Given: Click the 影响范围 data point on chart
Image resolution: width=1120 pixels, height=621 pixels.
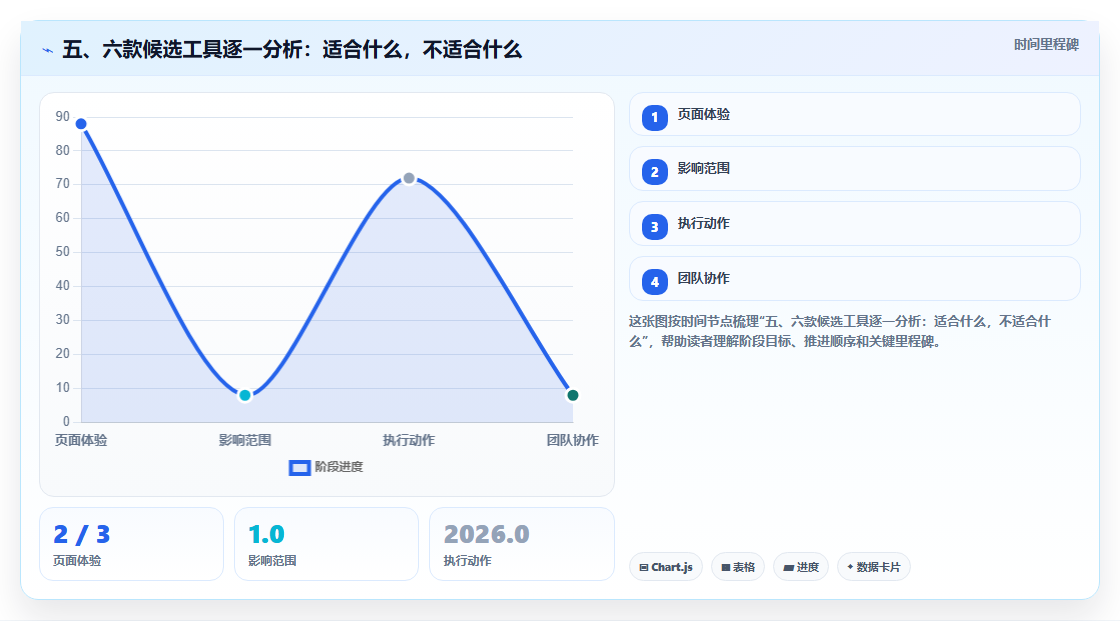Looking at the screenshot, I should point(245,395).
